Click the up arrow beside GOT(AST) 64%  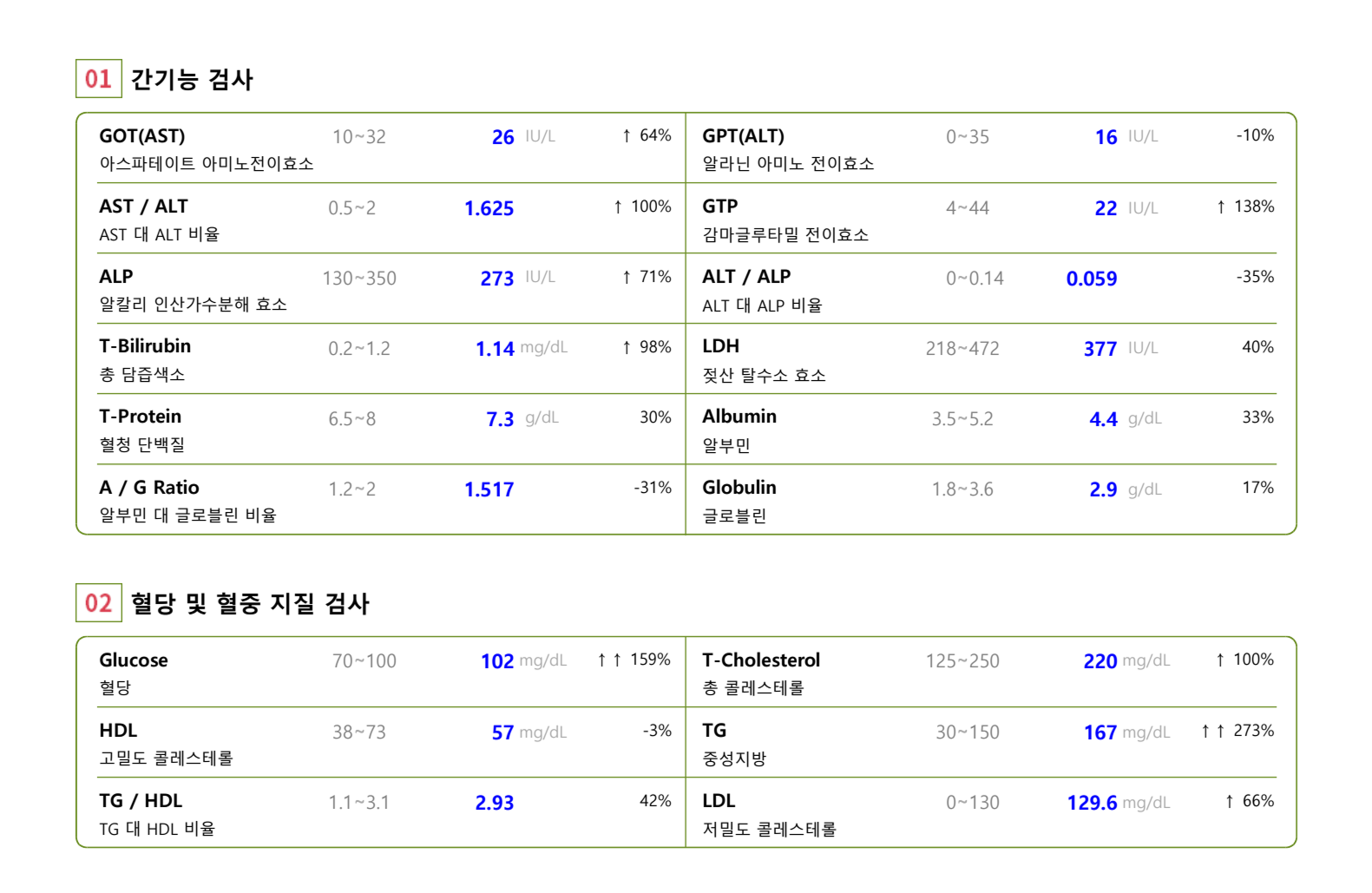coord(627,135)
